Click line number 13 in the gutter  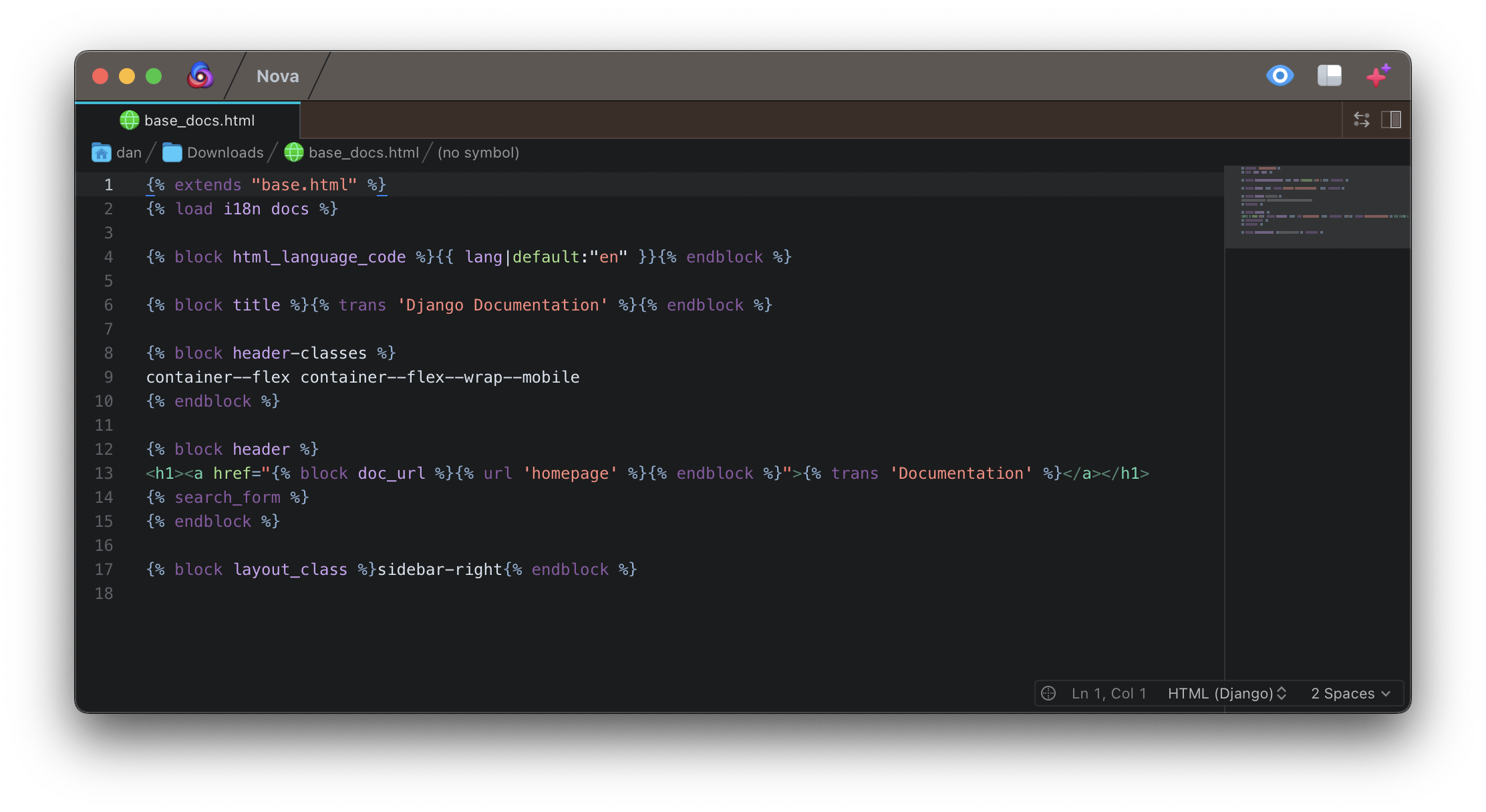[104, 473]
